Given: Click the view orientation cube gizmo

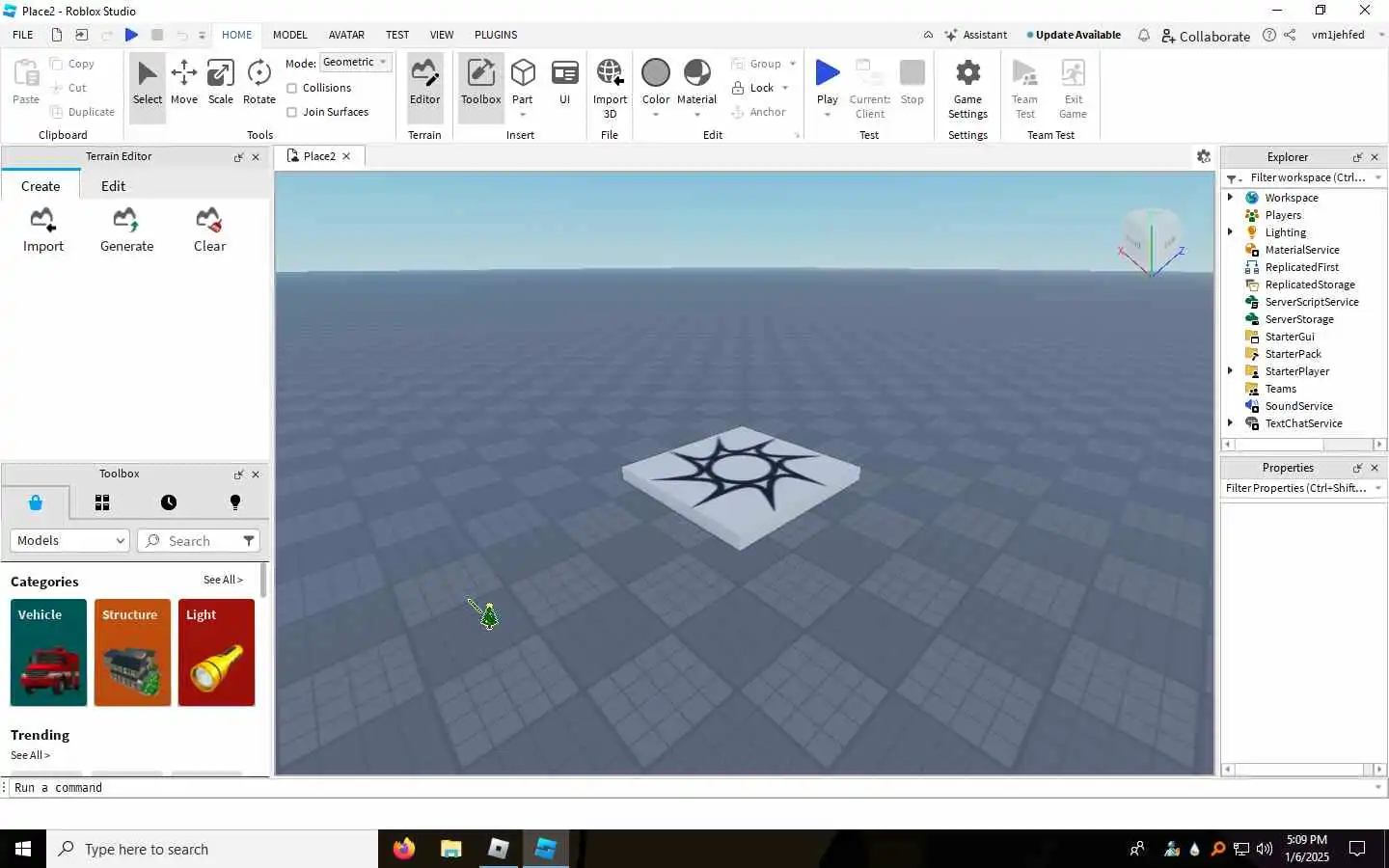Looking at the screenshot, I should [x=1151, y=240].
